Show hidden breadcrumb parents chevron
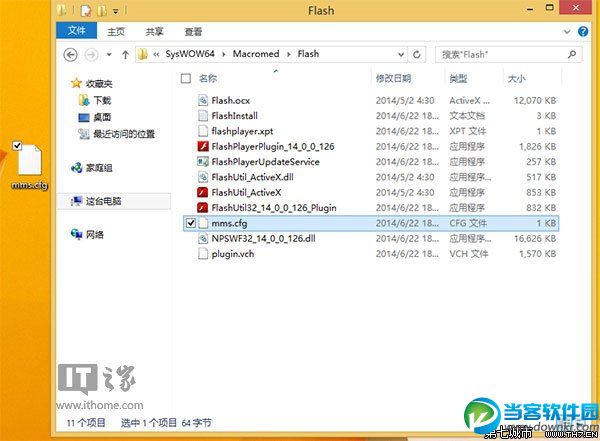The image size is (600, 441). [x=156, y=55]
